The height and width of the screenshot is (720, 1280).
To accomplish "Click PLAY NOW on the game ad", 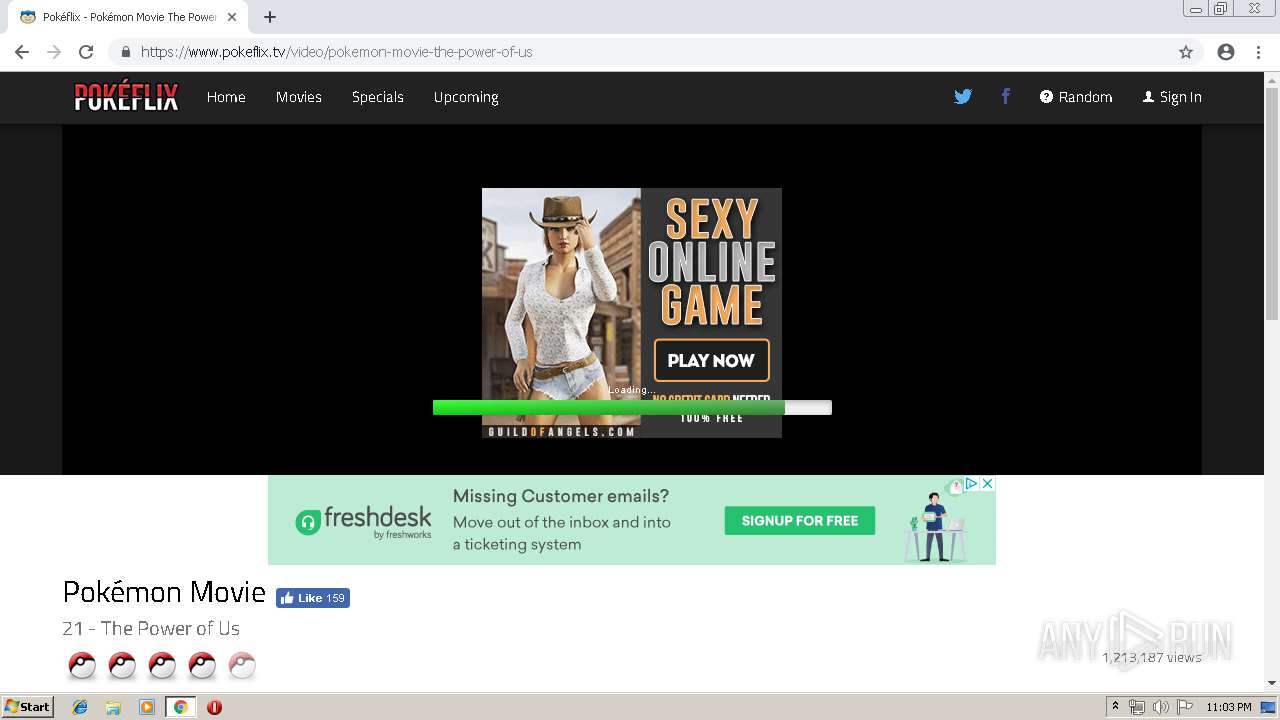I will click(x=712, y=361).
